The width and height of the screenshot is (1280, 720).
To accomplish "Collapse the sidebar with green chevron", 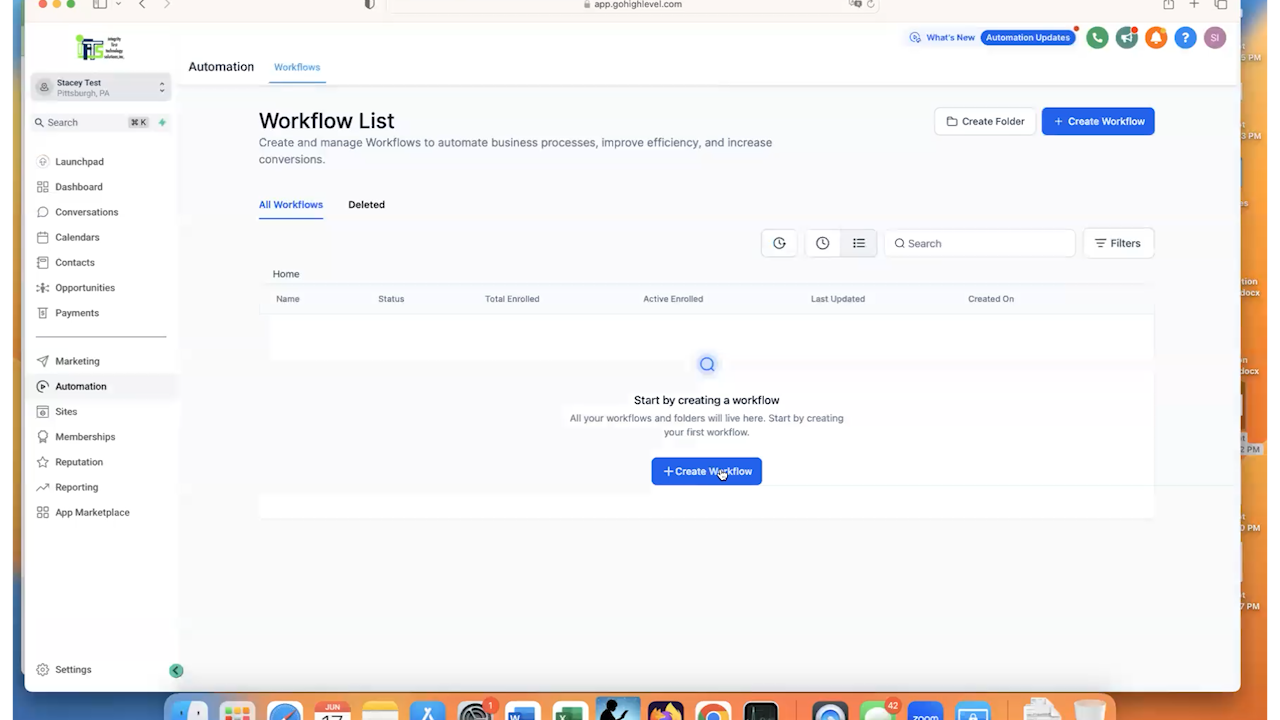I will [176, 670].
